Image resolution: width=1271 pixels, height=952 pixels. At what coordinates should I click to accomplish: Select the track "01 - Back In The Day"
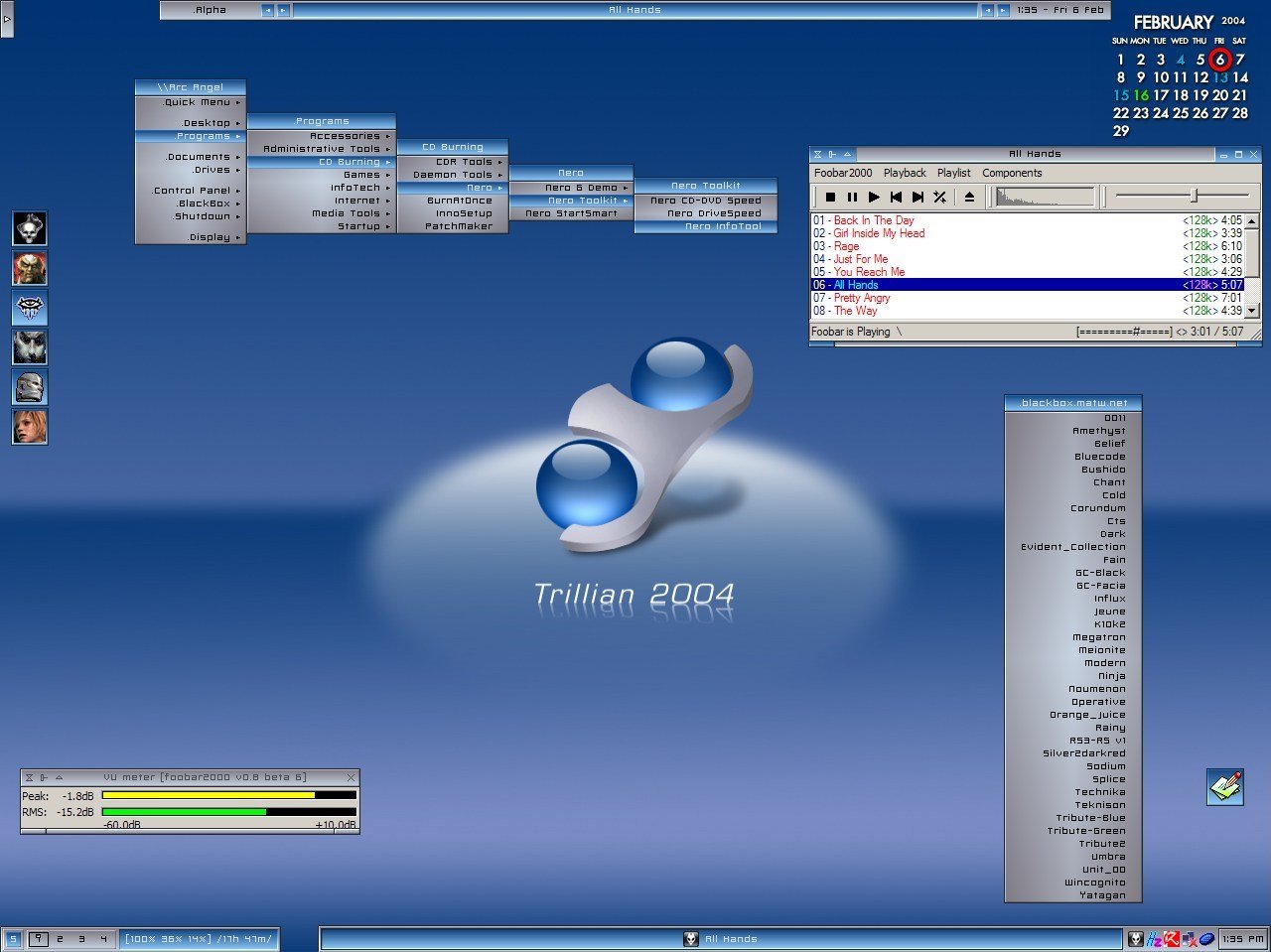click(1027, 220)
